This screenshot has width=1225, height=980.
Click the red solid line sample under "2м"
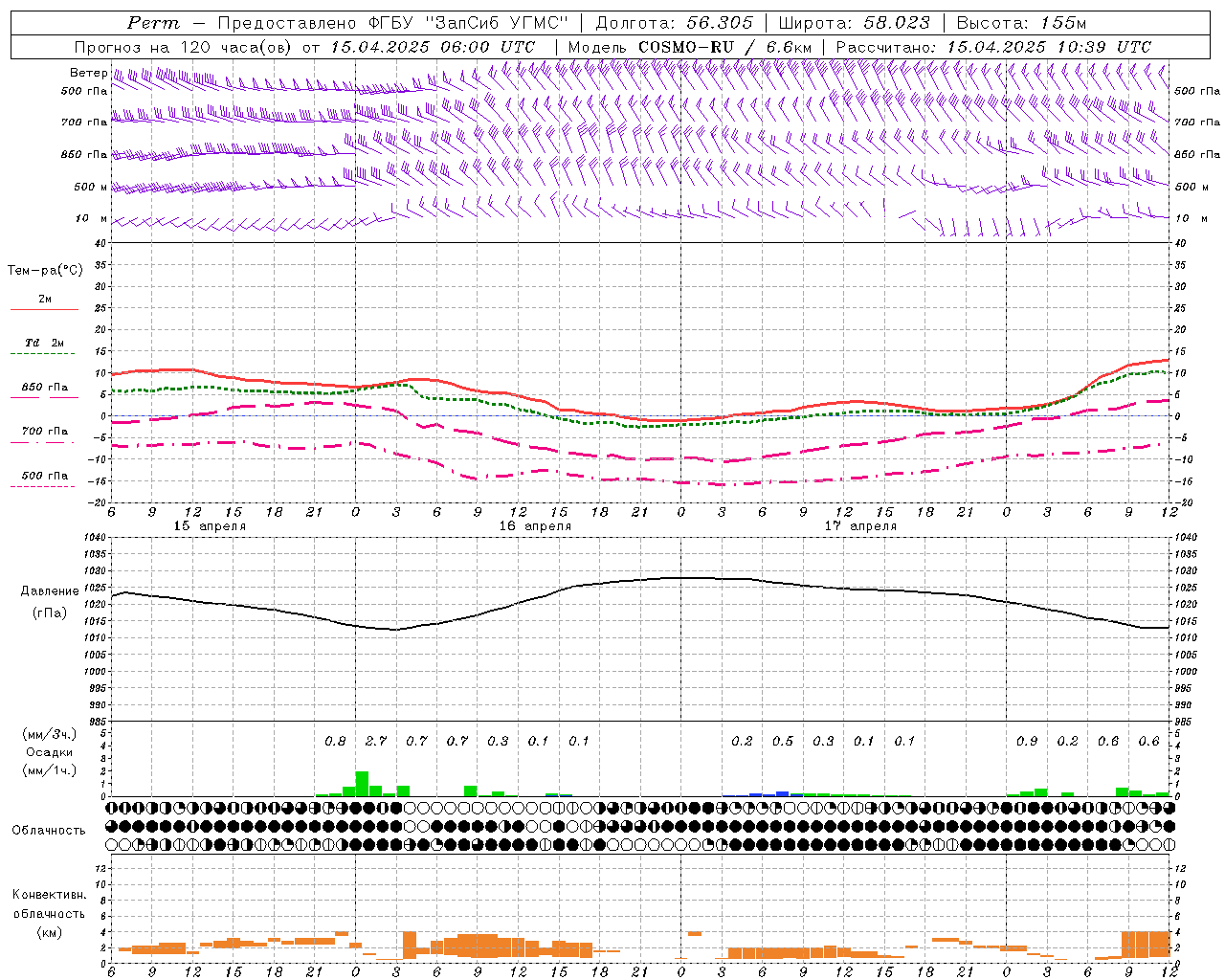point(45,309)
